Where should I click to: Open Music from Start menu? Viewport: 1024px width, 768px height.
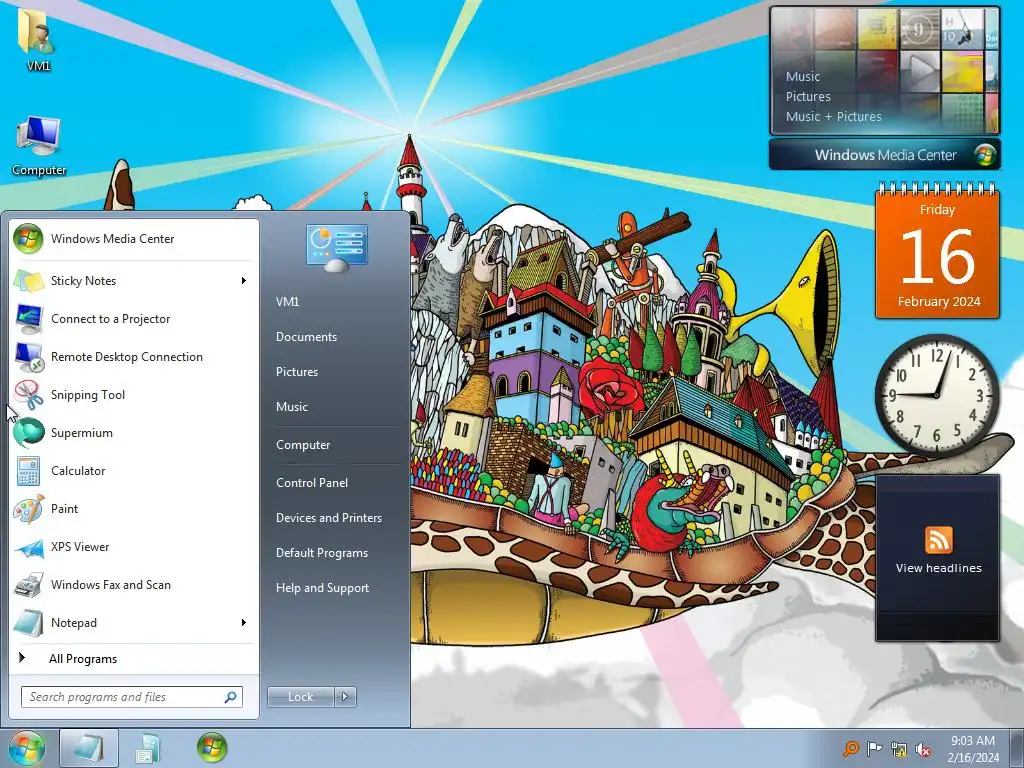291,407
